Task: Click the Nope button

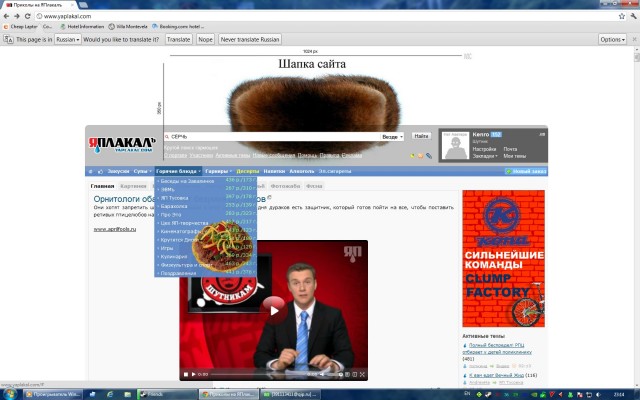Action: coord(205,40)
